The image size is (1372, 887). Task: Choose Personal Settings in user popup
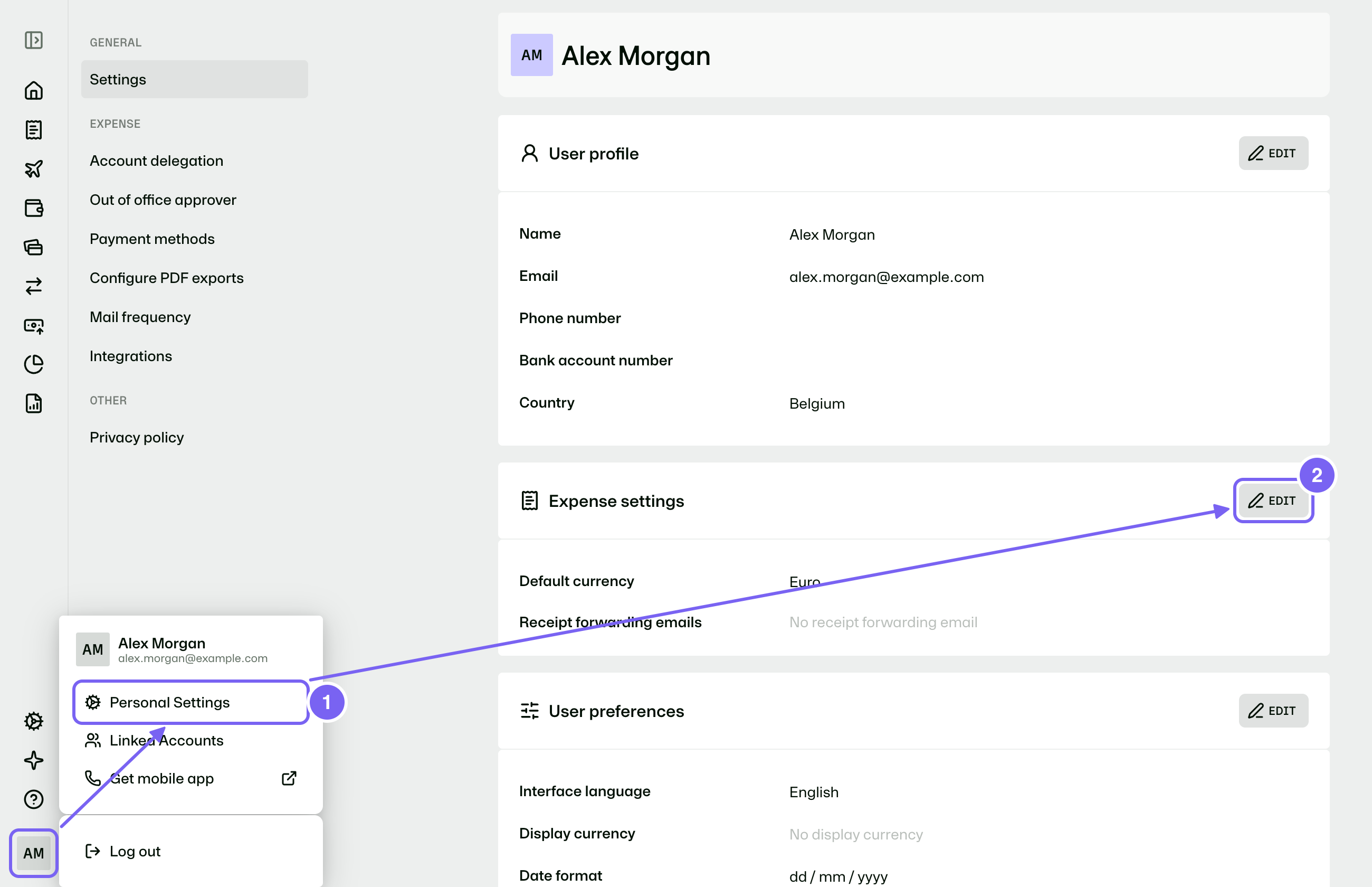[x=191, y=702]
